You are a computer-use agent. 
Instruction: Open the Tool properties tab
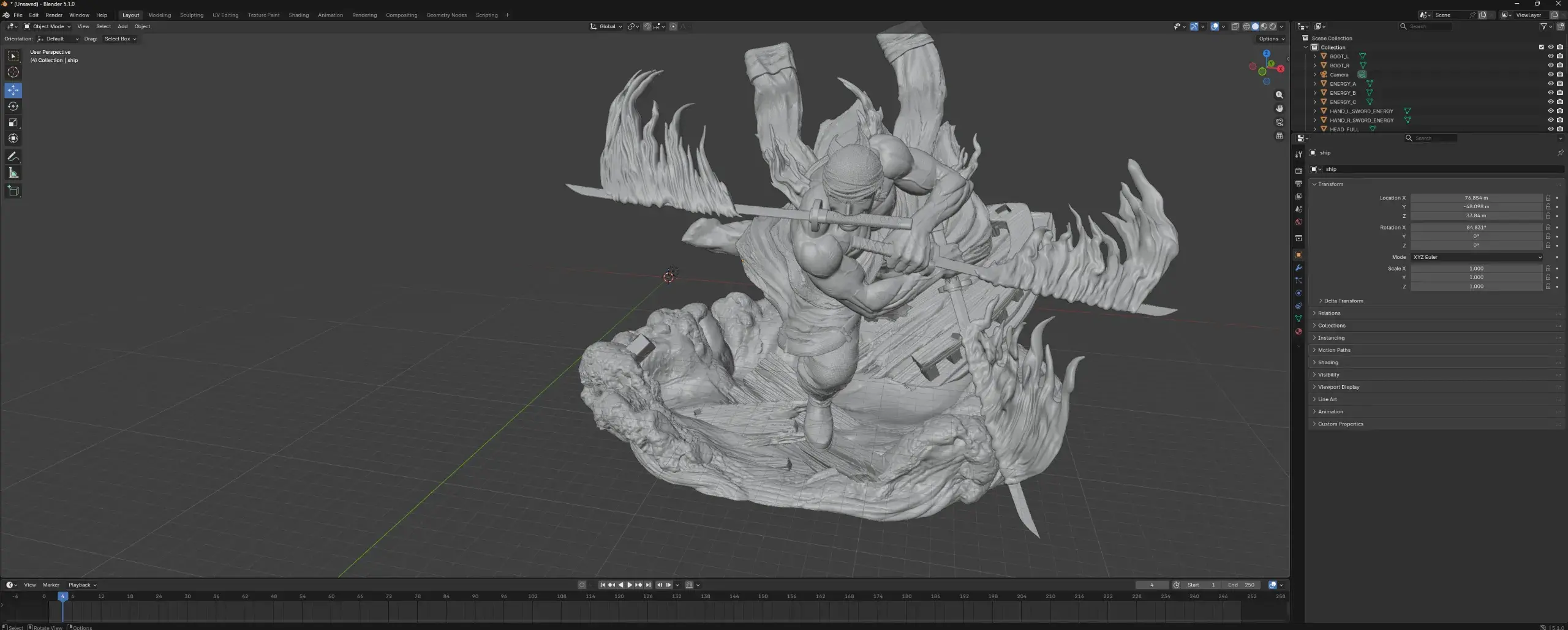[1298, 155]
